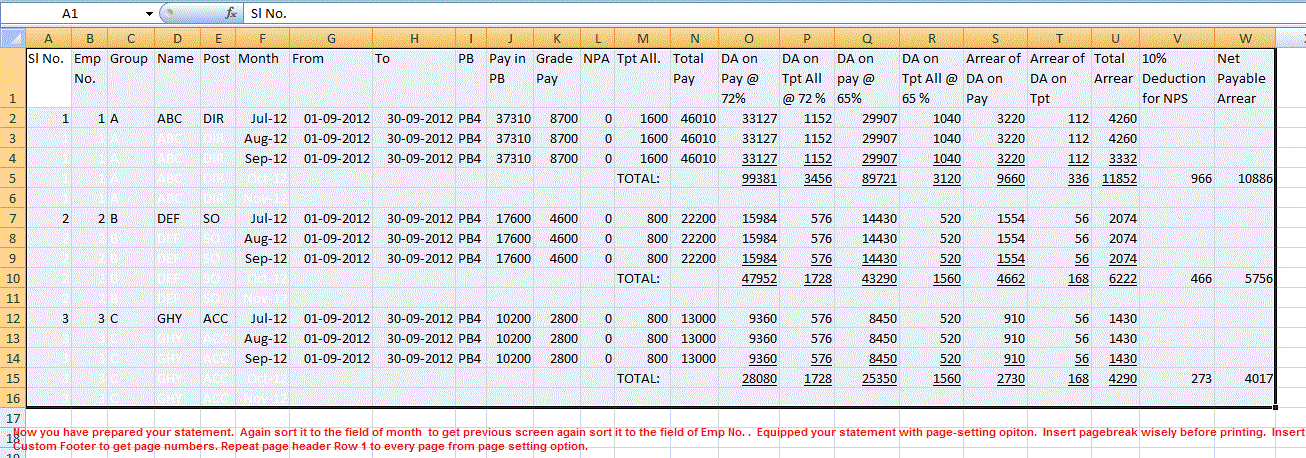This screenshot has width=1306, height=458.
Task: Click the formula bar containing 'Sl No.'
Action: tap(700, 14)
